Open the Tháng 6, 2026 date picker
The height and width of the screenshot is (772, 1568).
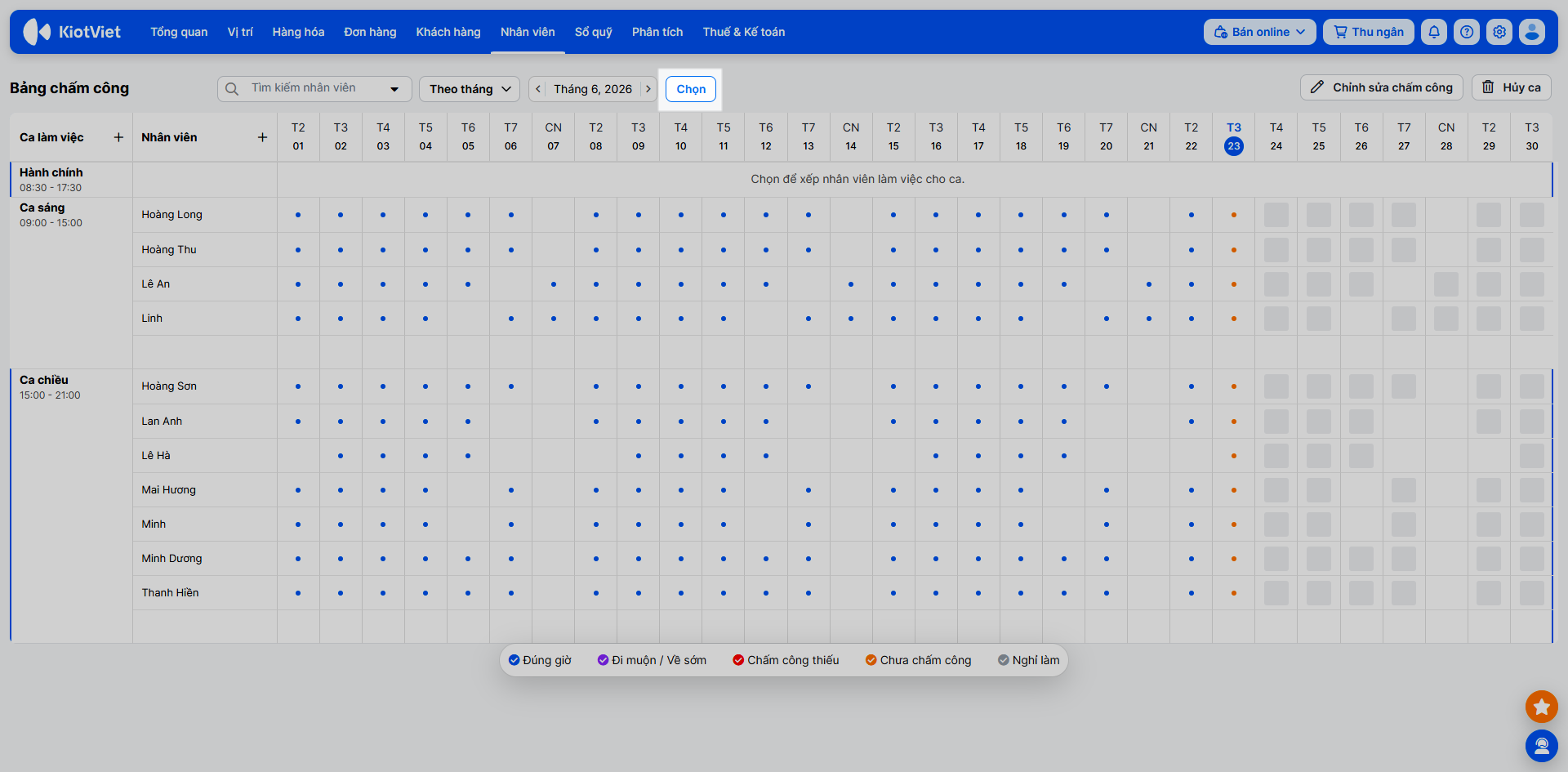coord(593,89)
